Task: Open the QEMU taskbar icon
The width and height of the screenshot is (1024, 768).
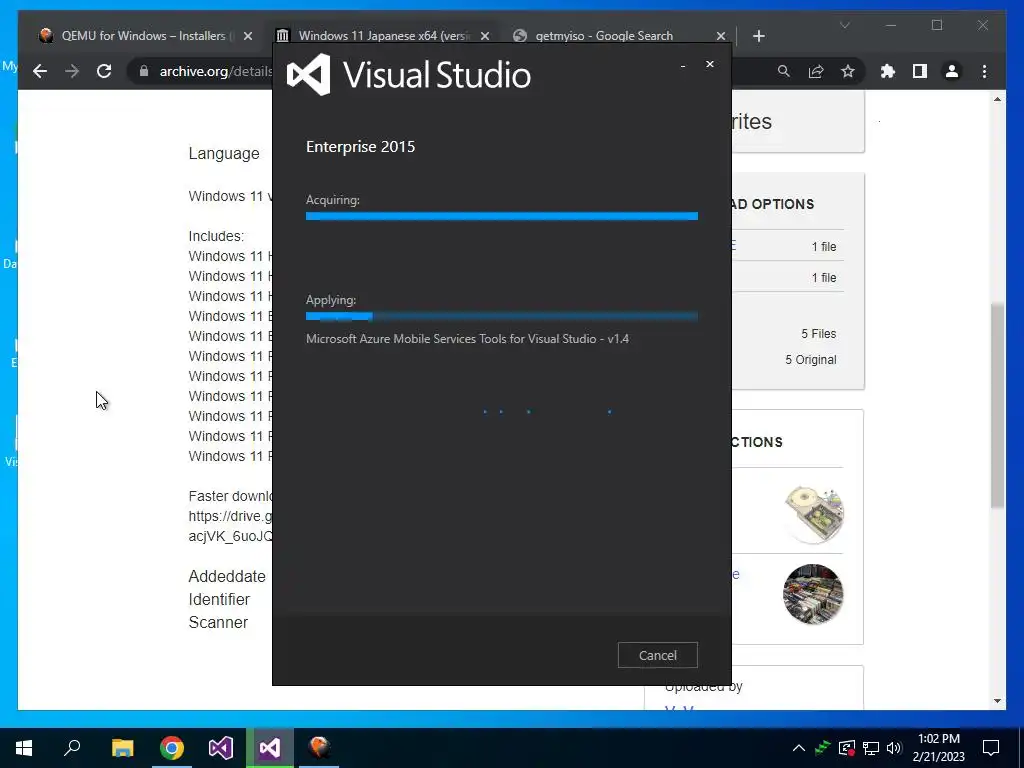Action: click(319, 748)
